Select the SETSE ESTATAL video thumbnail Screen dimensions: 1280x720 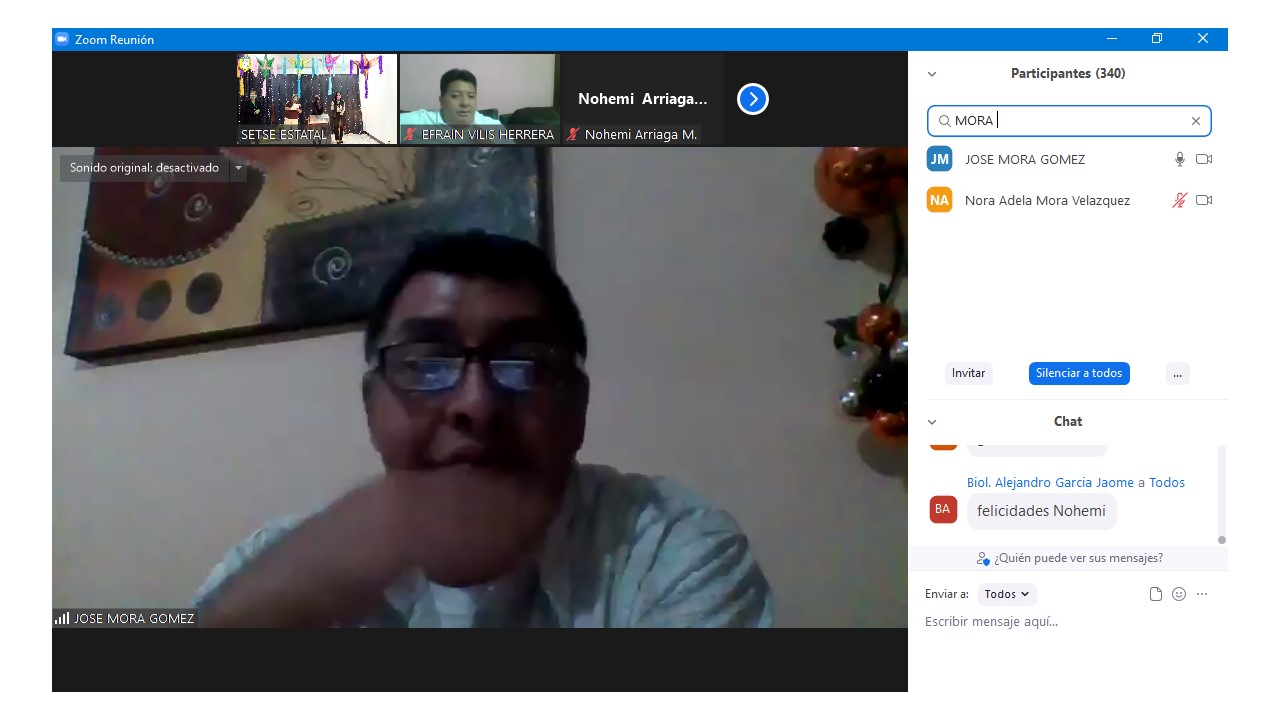click(317, 99)
